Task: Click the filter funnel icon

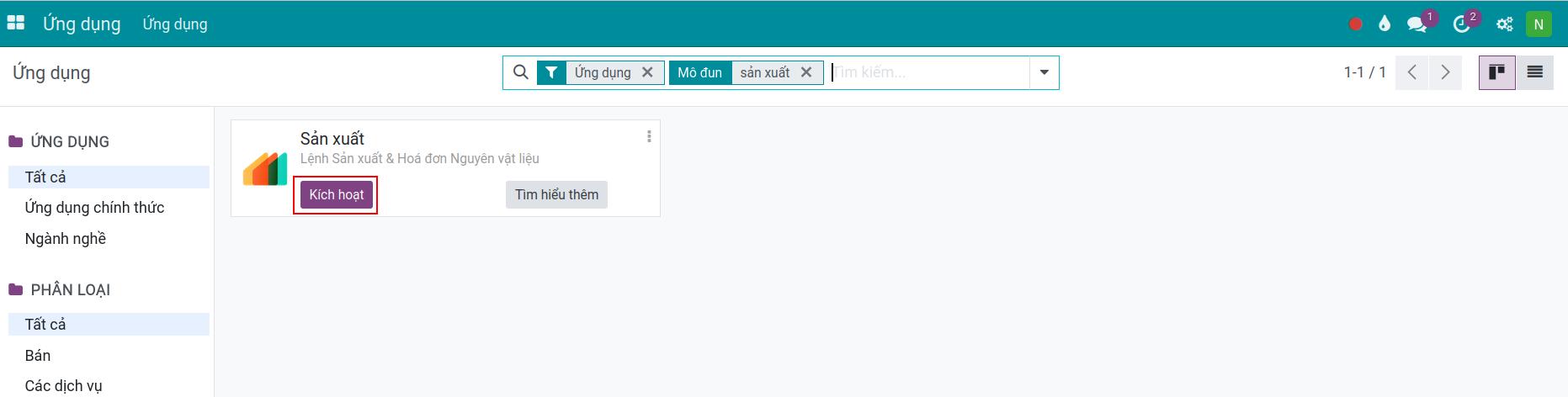Action: (x=550, y=72)
